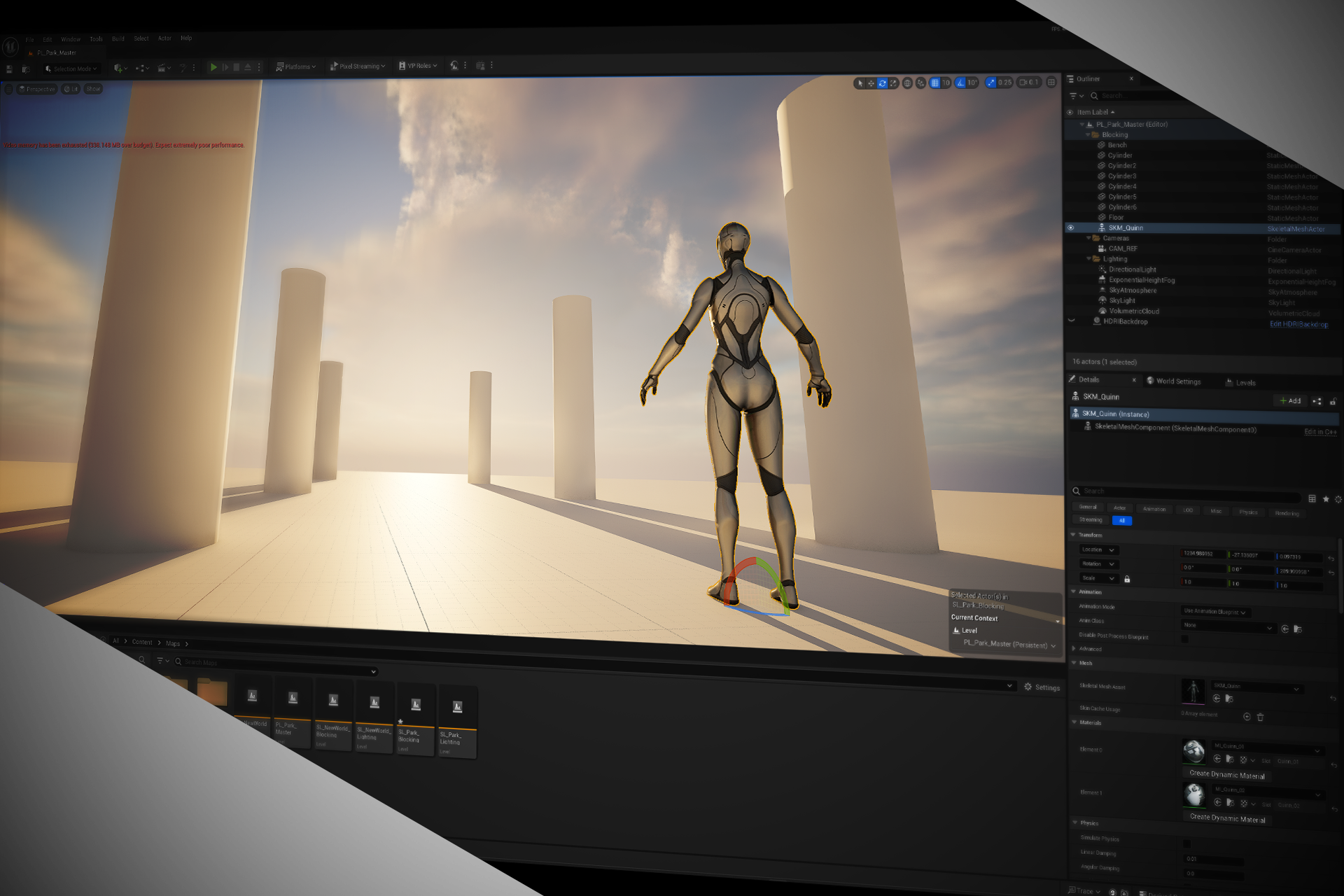This screenshot has width=1344, height=896.
Task: Click the Save current level icon
Action: point(10,69)
